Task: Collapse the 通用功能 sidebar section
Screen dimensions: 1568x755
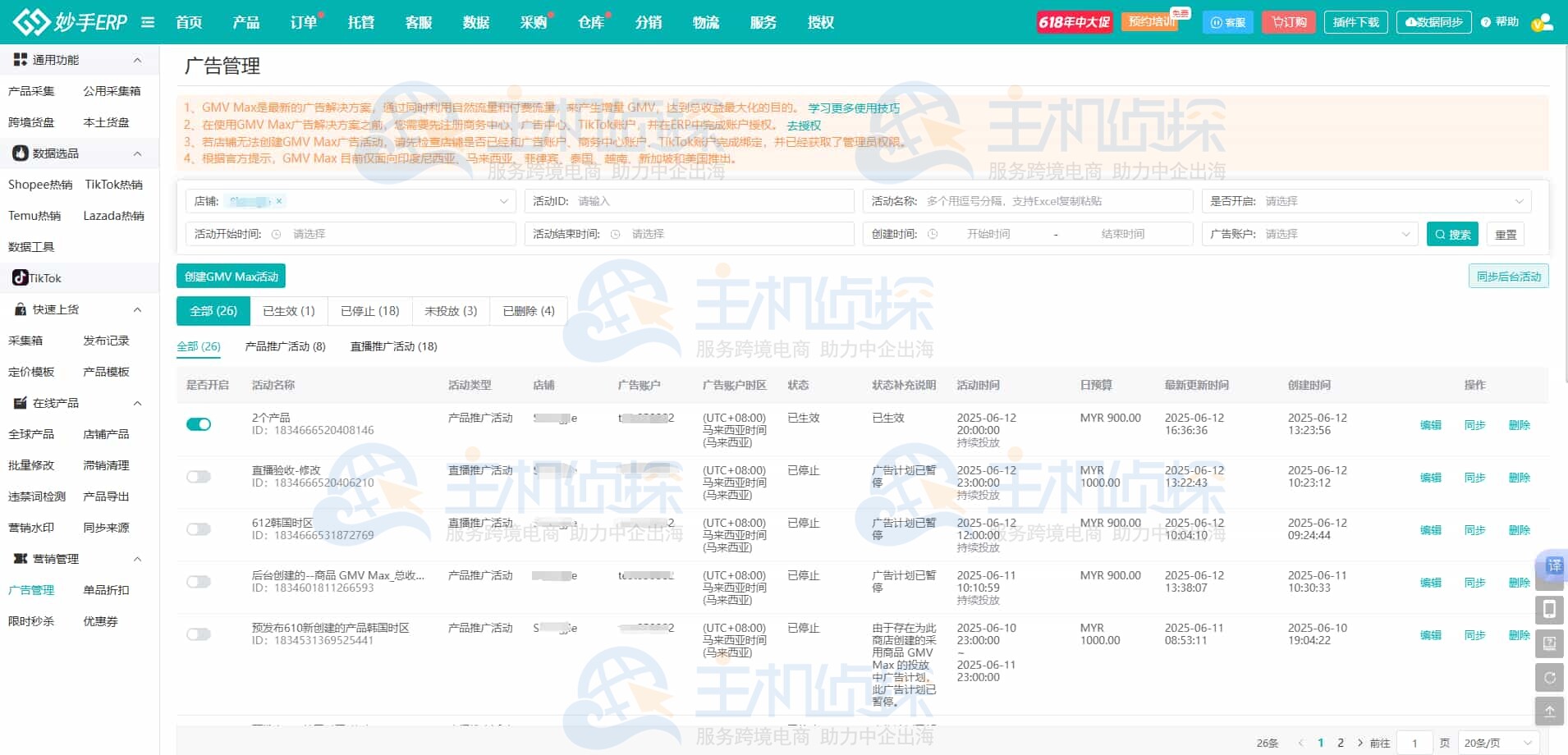Action: click(x=137, y=60)
